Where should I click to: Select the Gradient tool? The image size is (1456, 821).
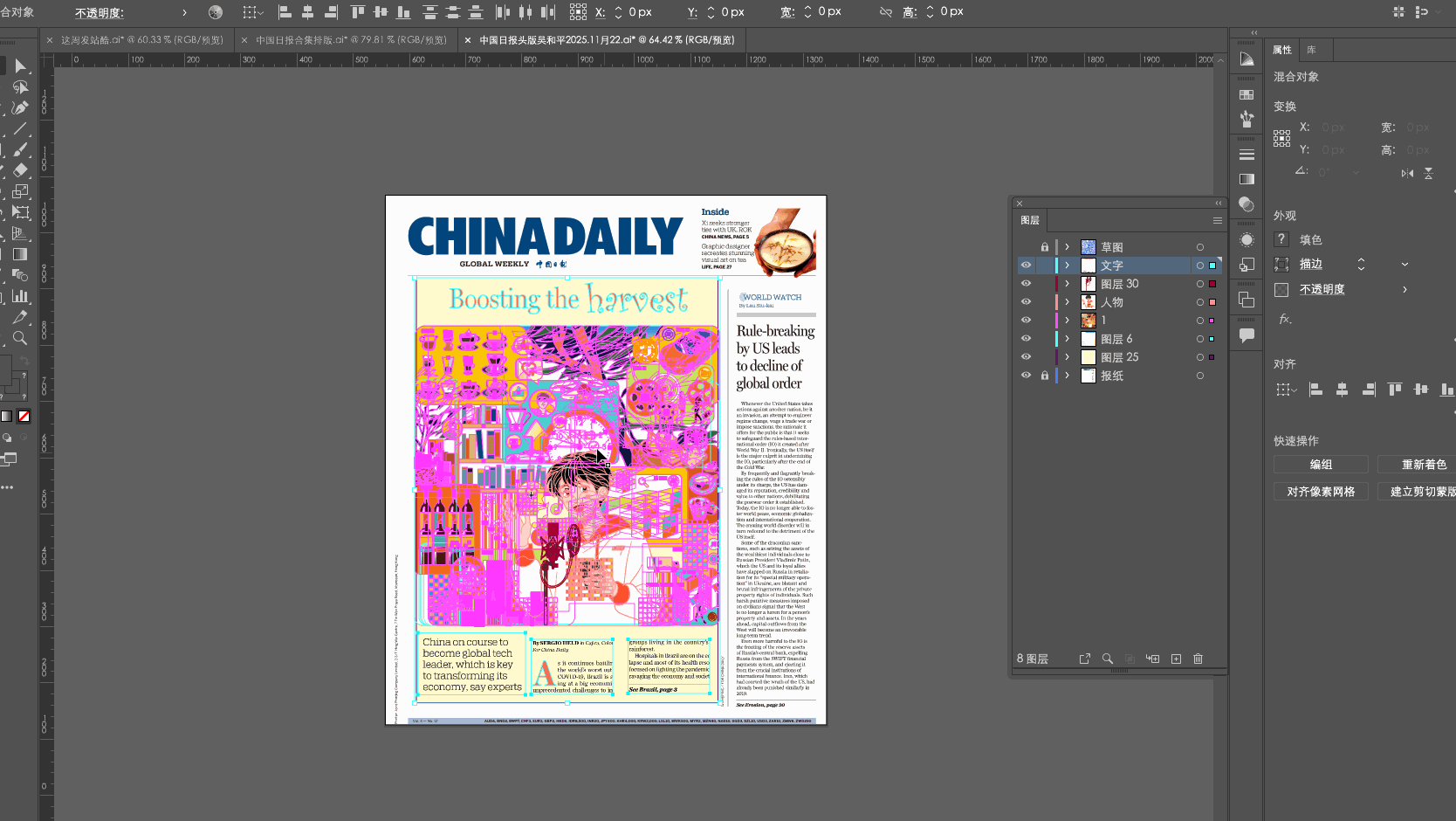[20, 254]
